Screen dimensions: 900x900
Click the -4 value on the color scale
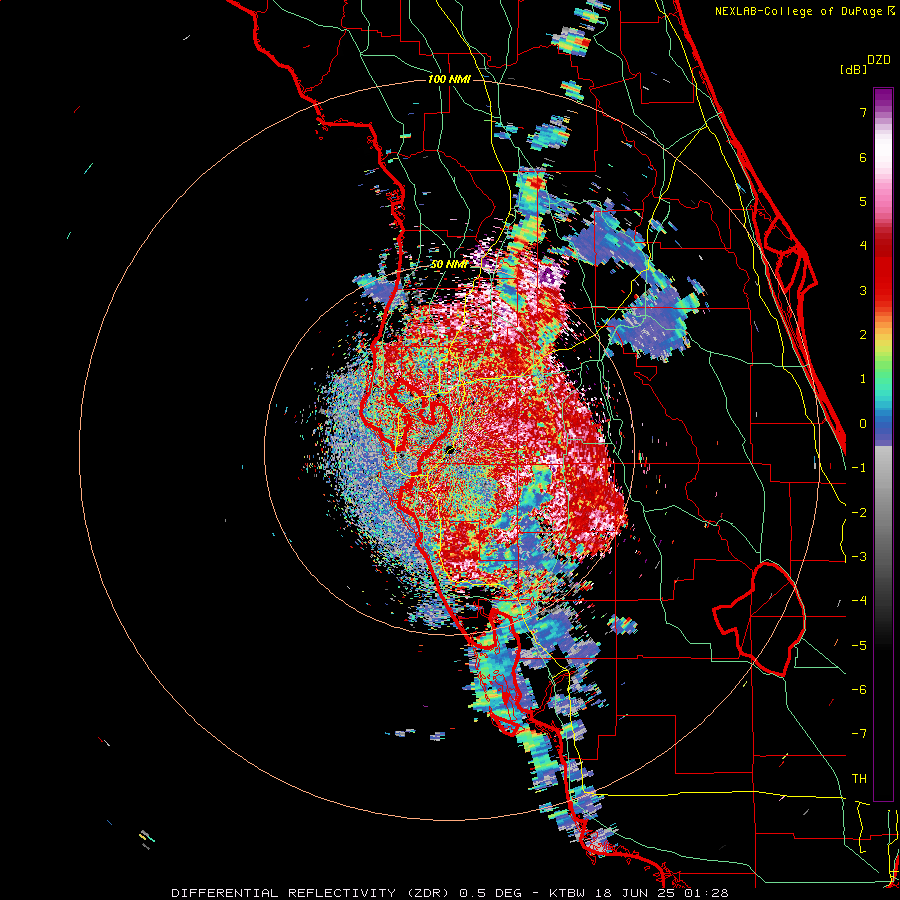[859, 601]
